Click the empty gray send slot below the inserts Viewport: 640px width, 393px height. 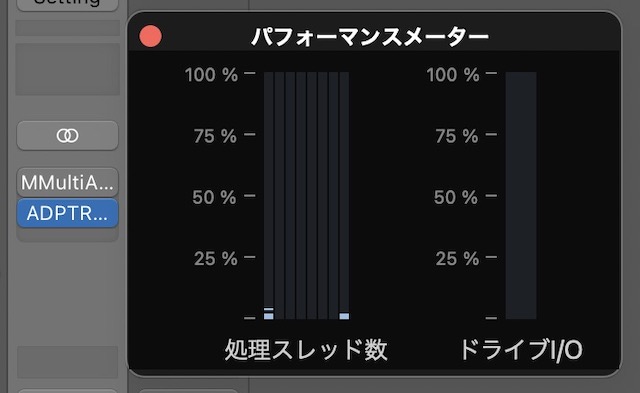tap(67, 362)
